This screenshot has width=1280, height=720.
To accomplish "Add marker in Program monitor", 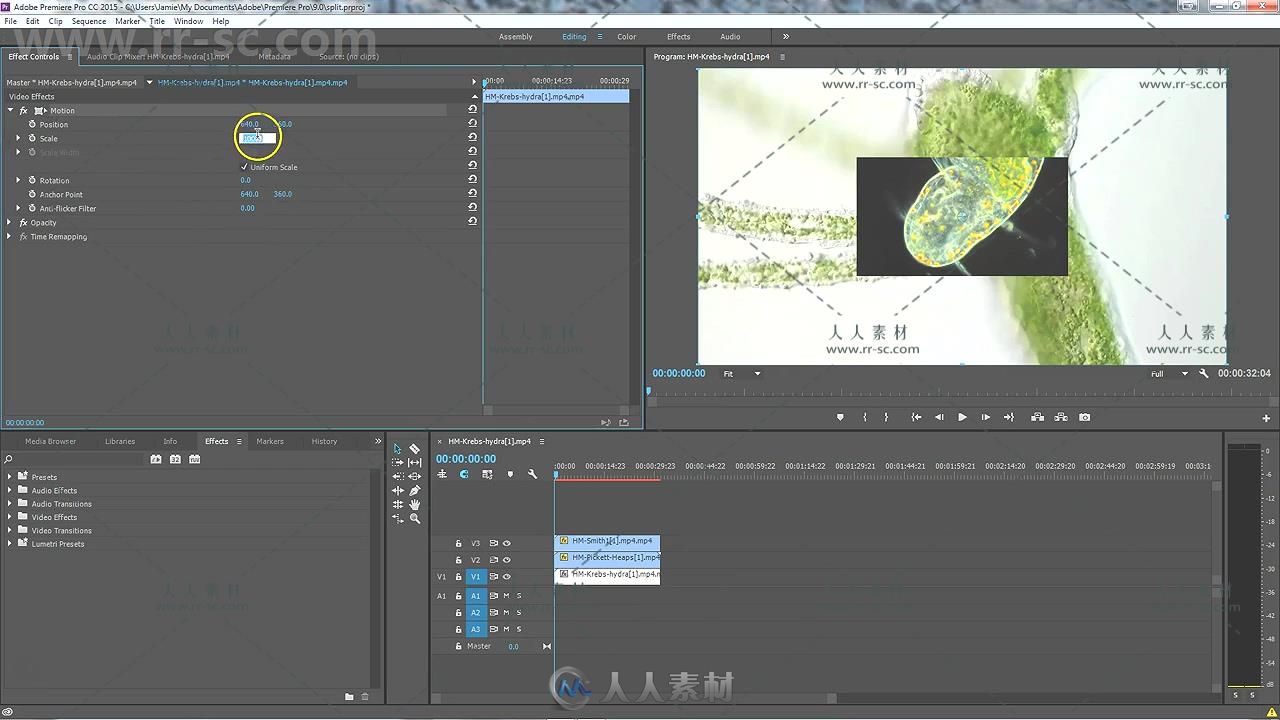I will (840, 417).
